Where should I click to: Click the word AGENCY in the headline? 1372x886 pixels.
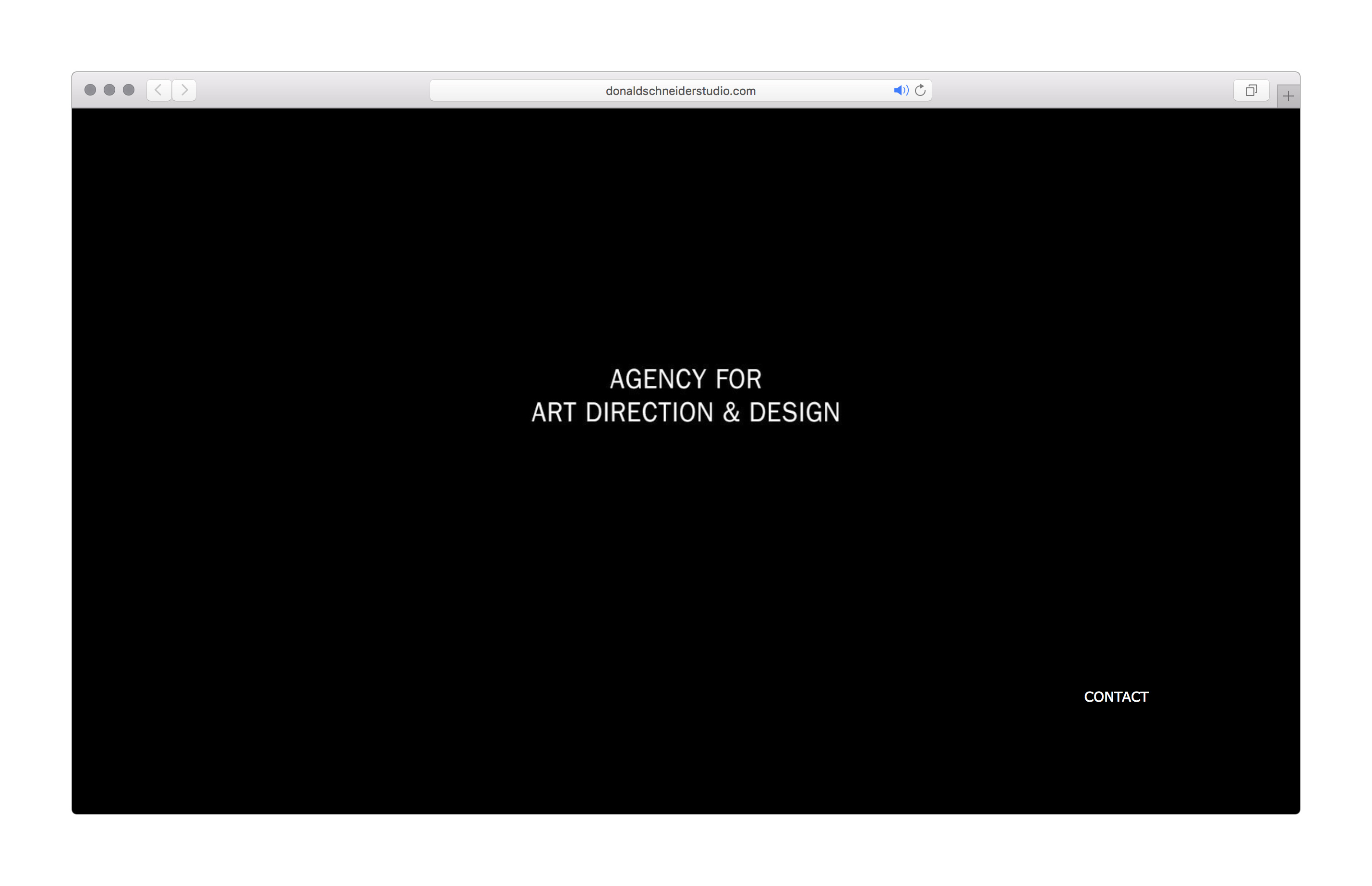pos(658,379)
